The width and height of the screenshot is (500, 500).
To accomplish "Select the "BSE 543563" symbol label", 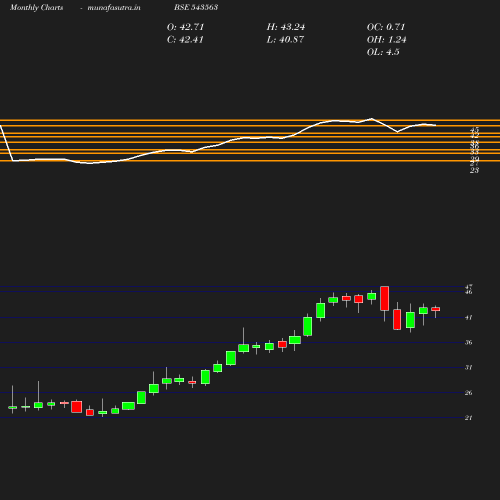I will click(x=196, y=7).
